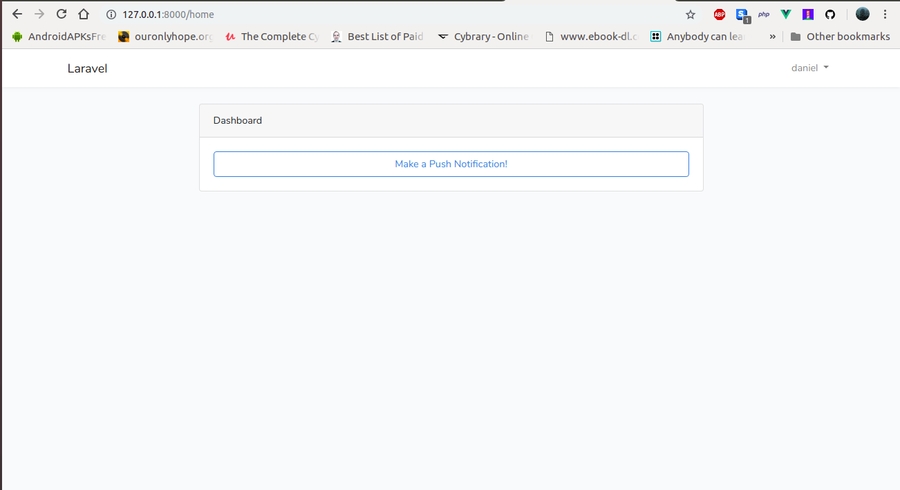Open the Other bookmarks folder
The height and width of the screenshot is (490, 900).
click(839, 37)
